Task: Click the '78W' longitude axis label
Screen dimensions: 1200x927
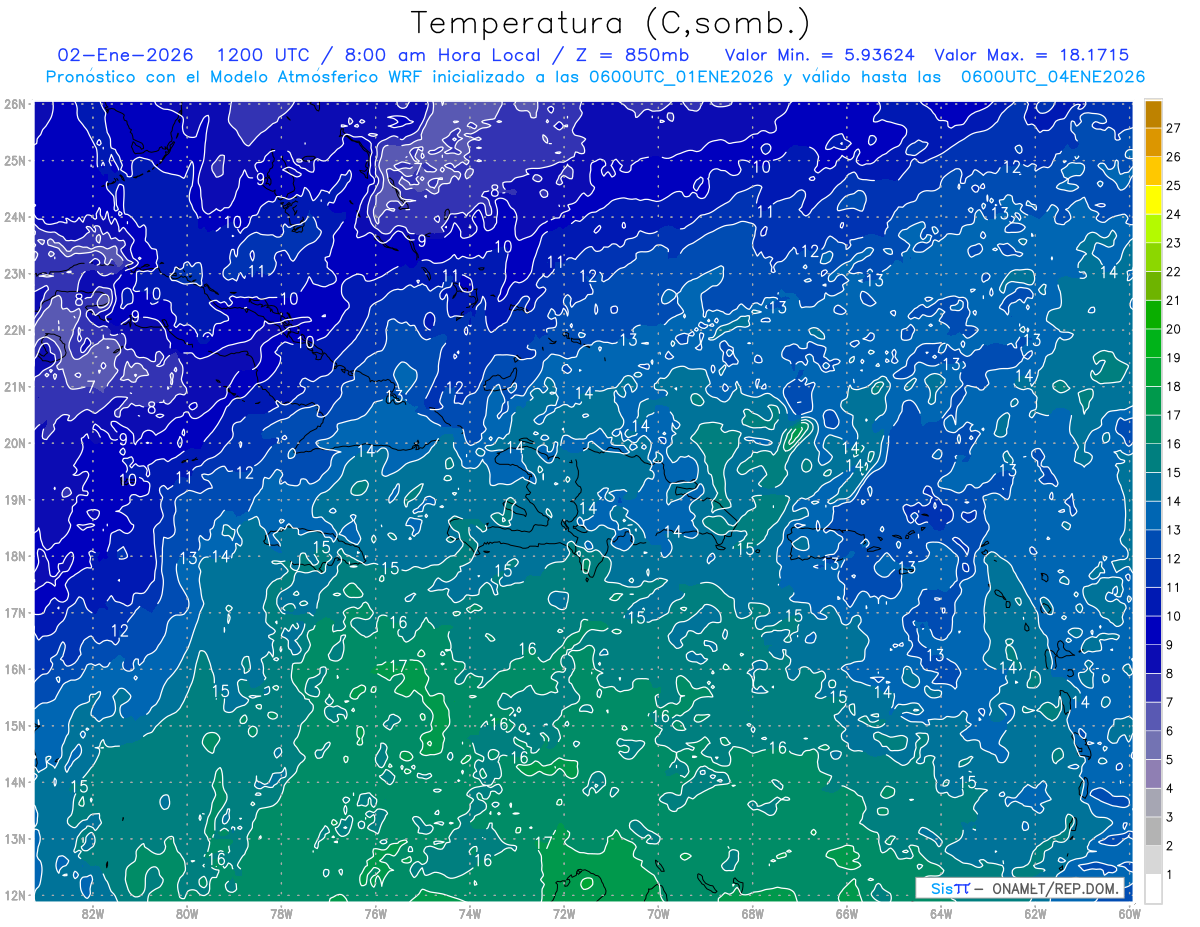Action: point(281,913)
